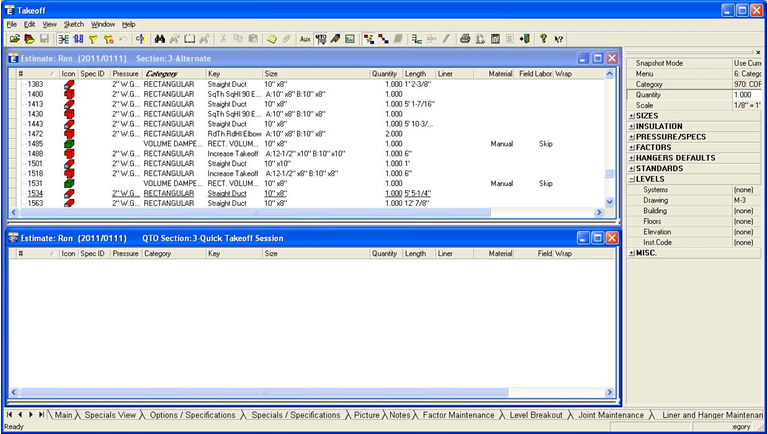The width and height of the screenshot is (768, 434).
Task: Sort by the Category column header in Alternate window
Action: pyautogui.click(x=174, y=74)
